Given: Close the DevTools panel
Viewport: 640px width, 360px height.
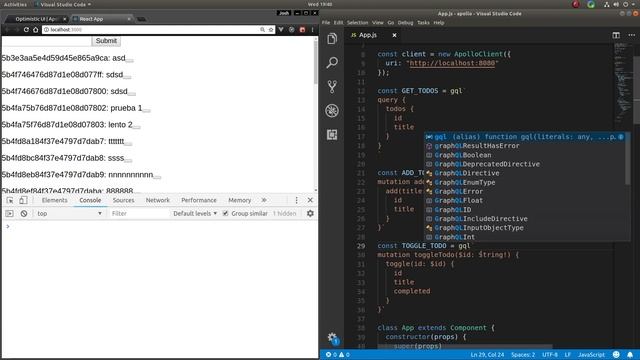Looking at the screenshot, I should point(310,200).
